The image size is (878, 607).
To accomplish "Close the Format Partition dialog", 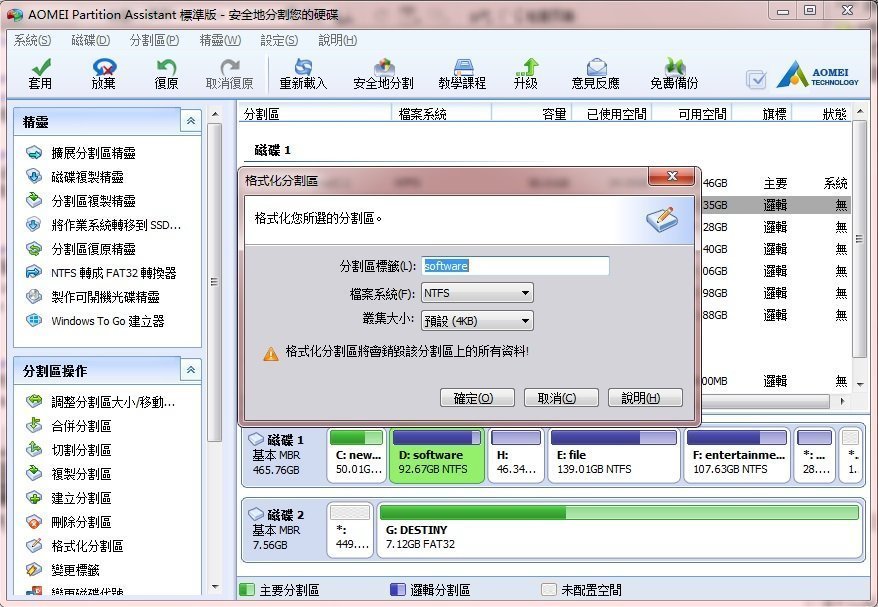I will pyautogui.click(x=672, y=176).
